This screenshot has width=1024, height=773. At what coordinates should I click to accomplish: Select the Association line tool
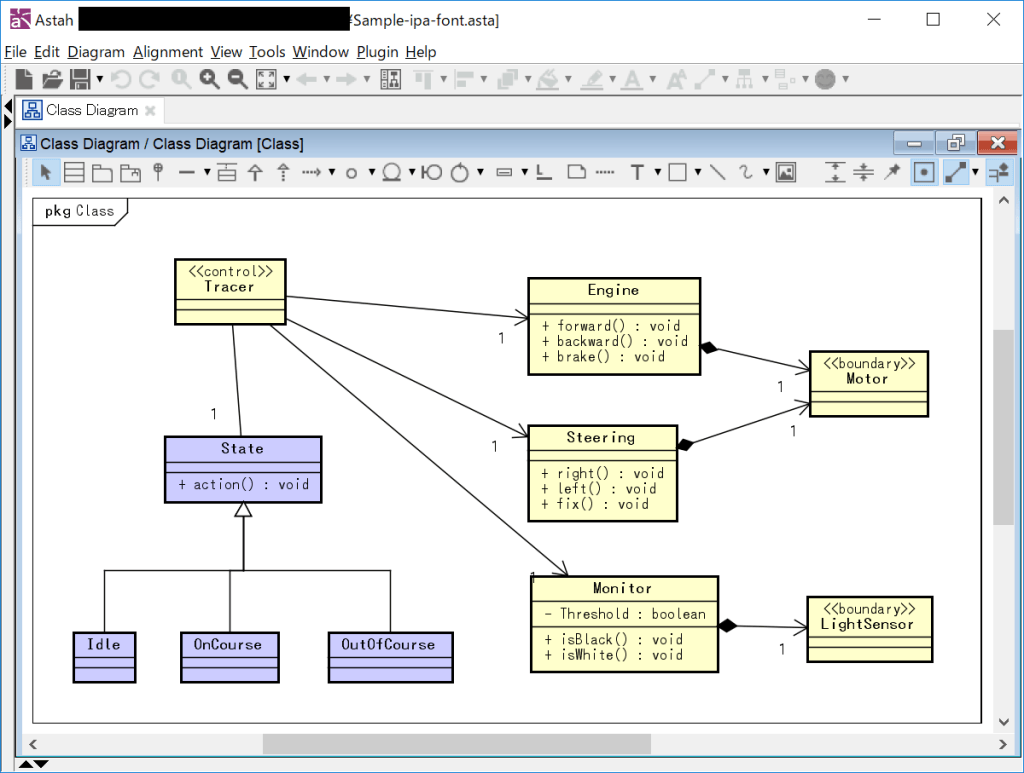pos(187,172)
